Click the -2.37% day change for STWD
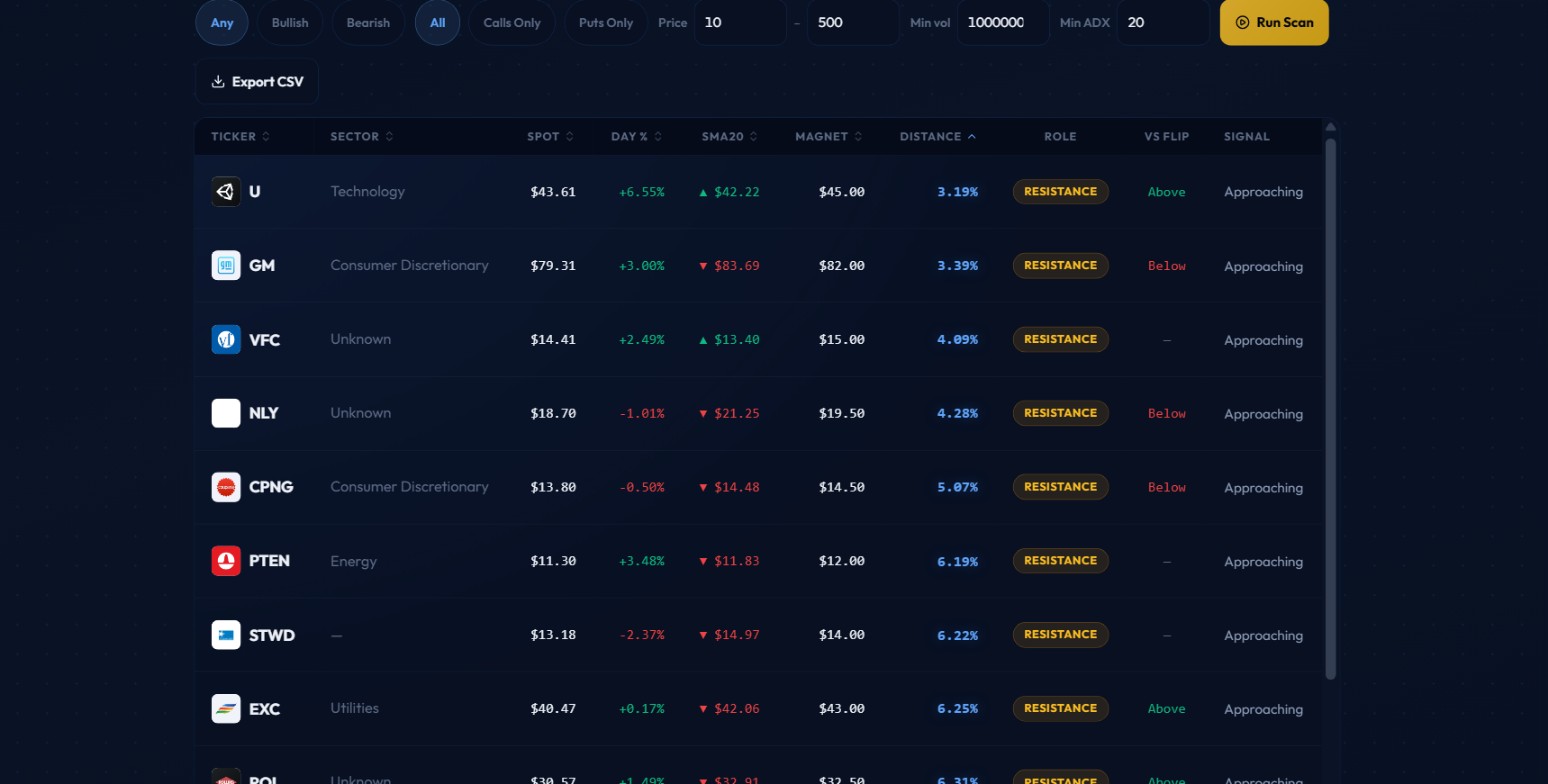Screen dimensions: 1548x784 tap(641, 636)
